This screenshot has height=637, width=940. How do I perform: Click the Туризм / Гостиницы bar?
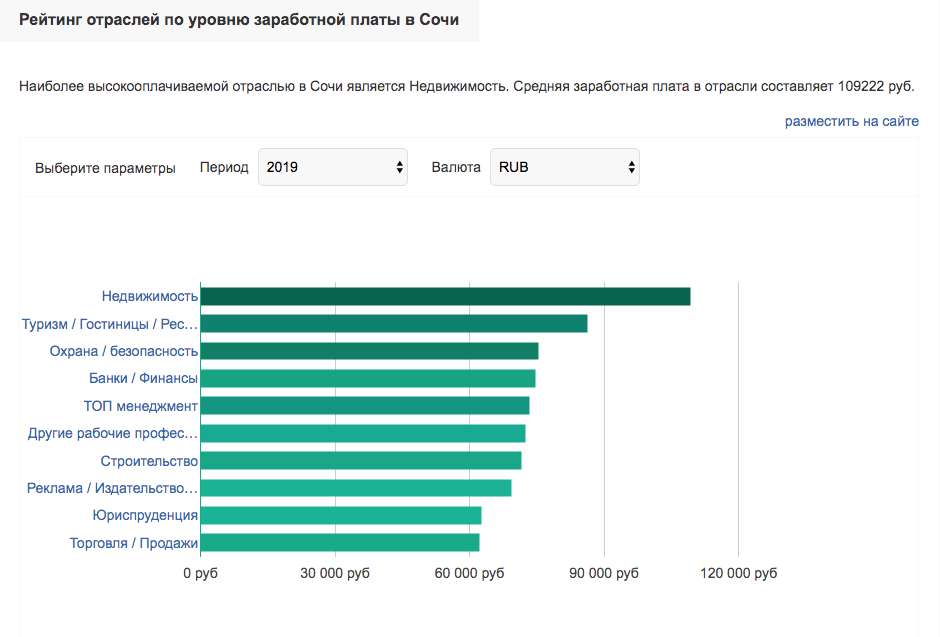pos(394,324)
